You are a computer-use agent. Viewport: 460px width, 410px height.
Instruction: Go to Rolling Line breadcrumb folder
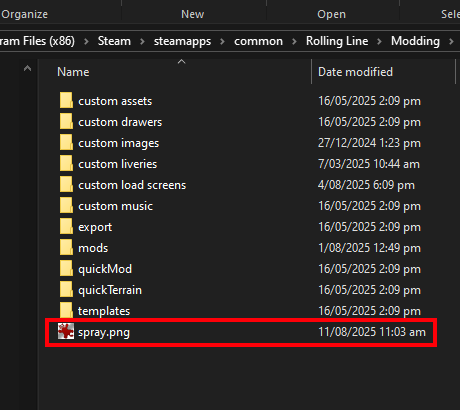[x=337, y=41]
